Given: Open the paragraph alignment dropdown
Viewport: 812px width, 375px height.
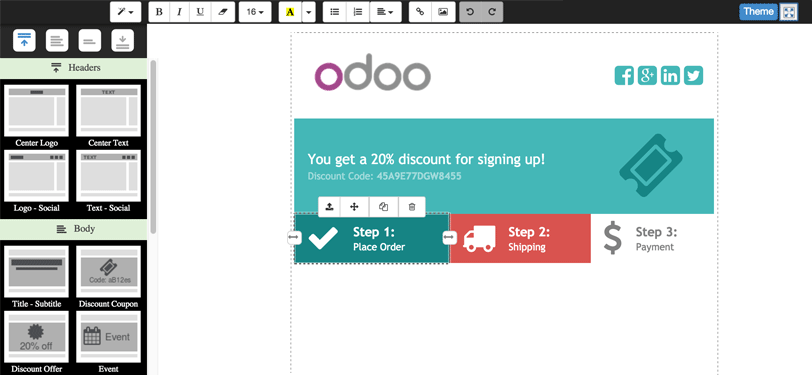Looking at the screenshot, I should [386, 12].
